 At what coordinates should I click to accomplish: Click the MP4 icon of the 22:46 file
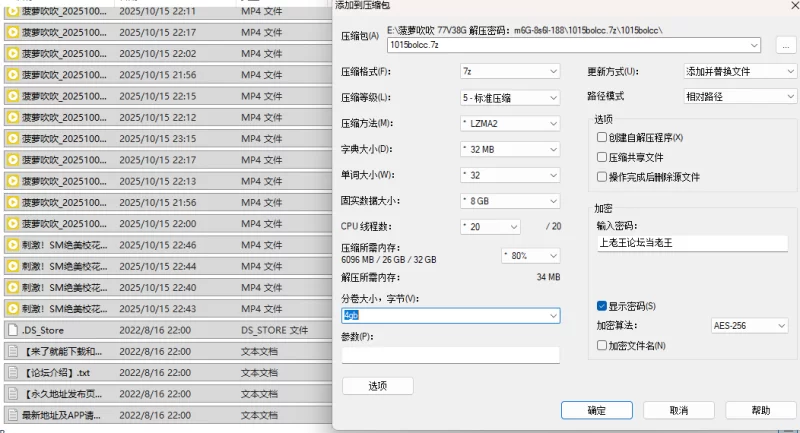pos(13,245)
